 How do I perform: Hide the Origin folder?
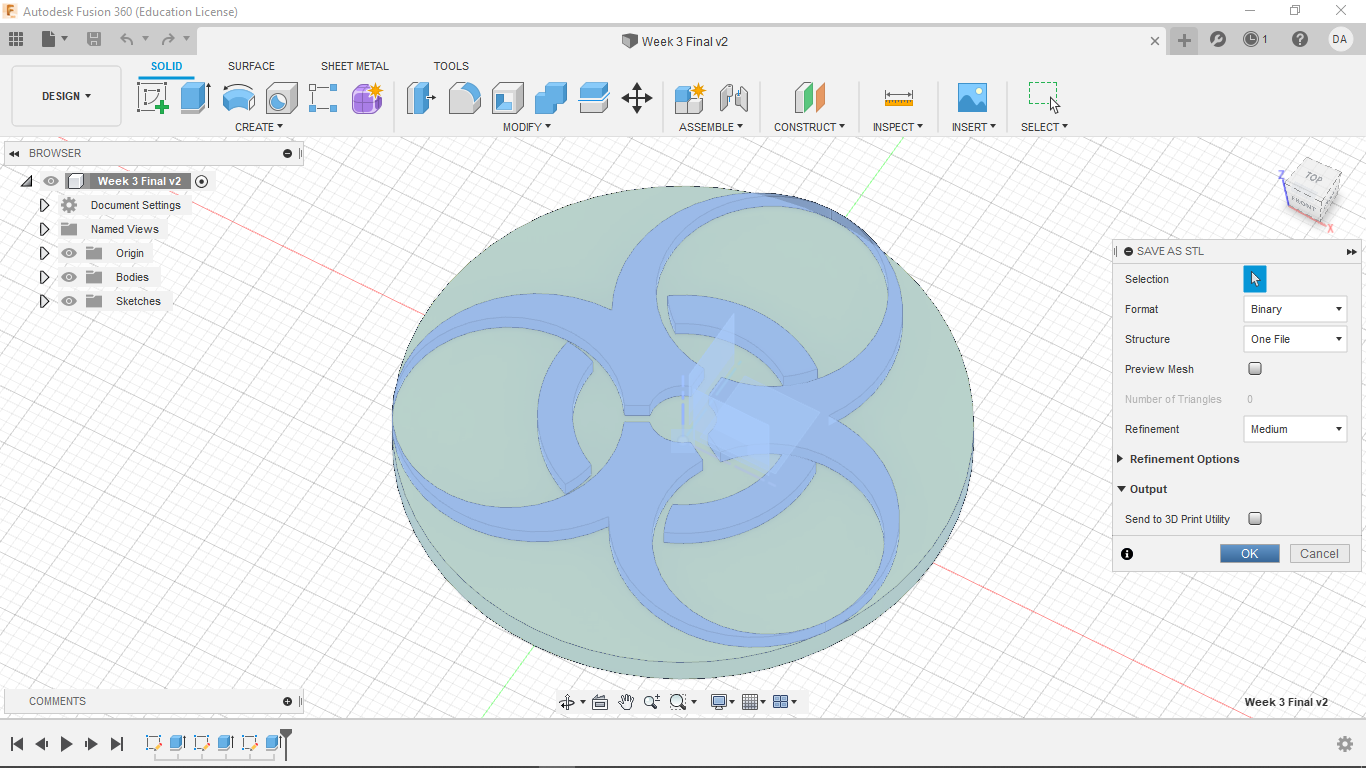pos(69,253)
